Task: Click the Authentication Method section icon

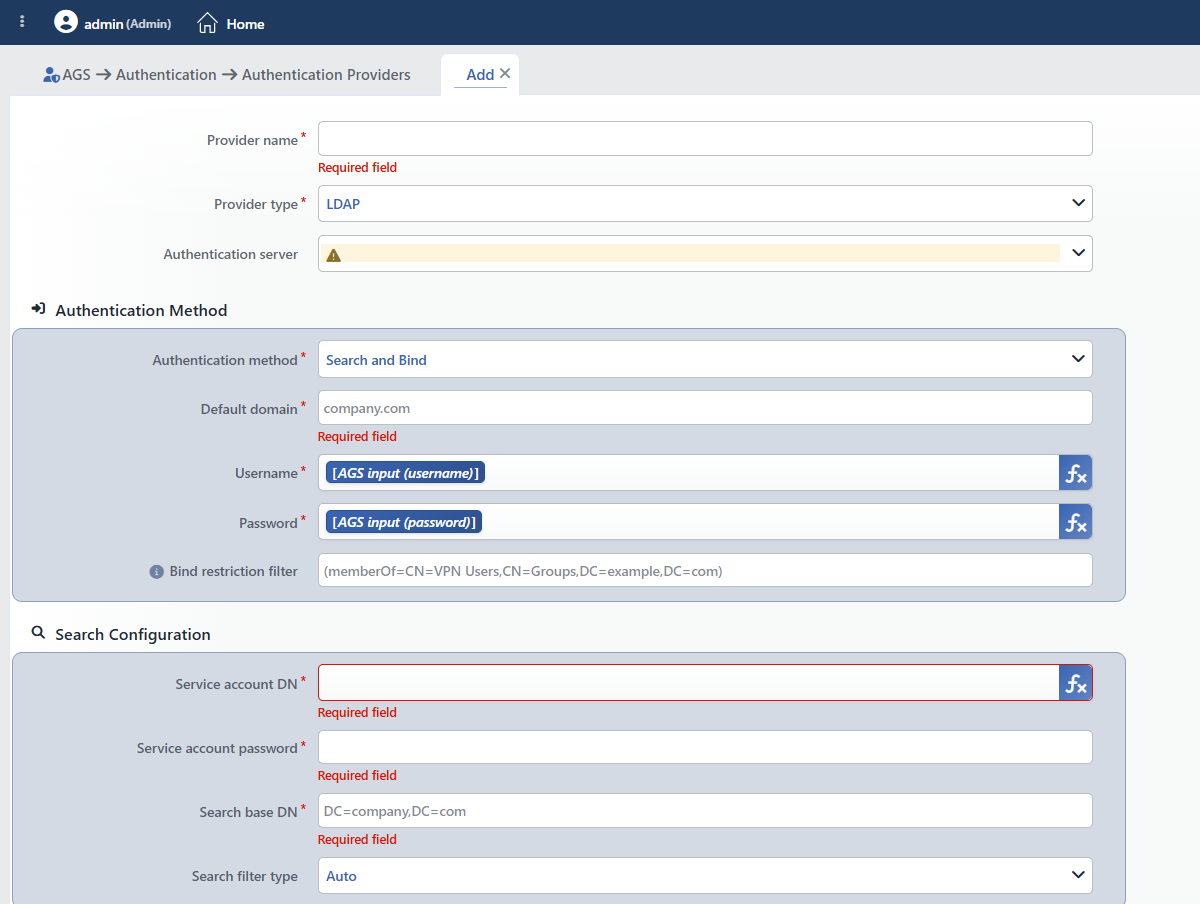Action: tap(38, 309)
